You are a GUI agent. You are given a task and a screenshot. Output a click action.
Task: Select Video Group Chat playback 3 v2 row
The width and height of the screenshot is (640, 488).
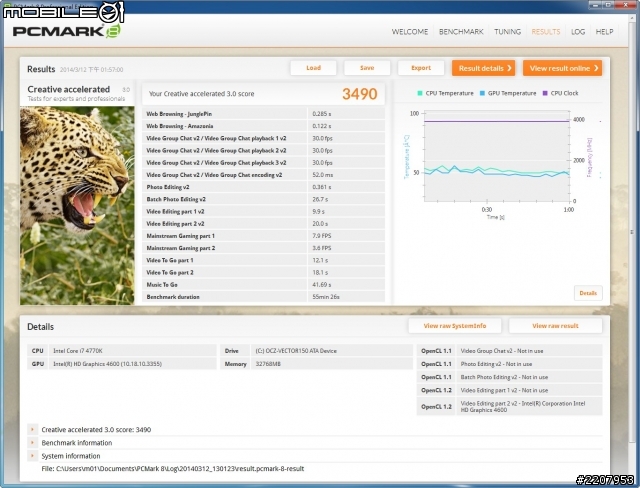tap(263, 162)
